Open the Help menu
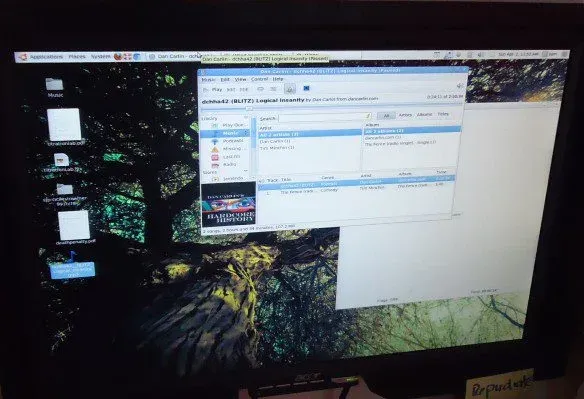Viewport: 584px width, 399px height. tap(278, 79)
